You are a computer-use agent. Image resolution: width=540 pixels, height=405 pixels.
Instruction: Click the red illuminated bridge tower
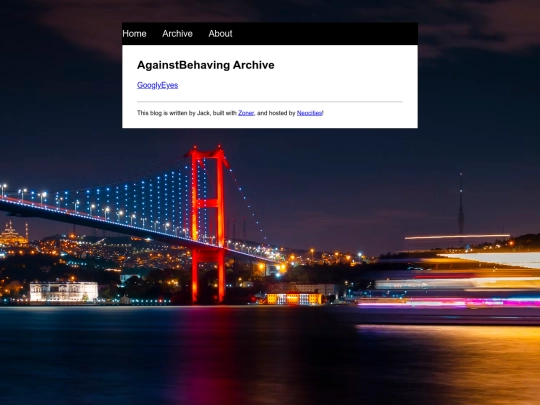point(208,224)
